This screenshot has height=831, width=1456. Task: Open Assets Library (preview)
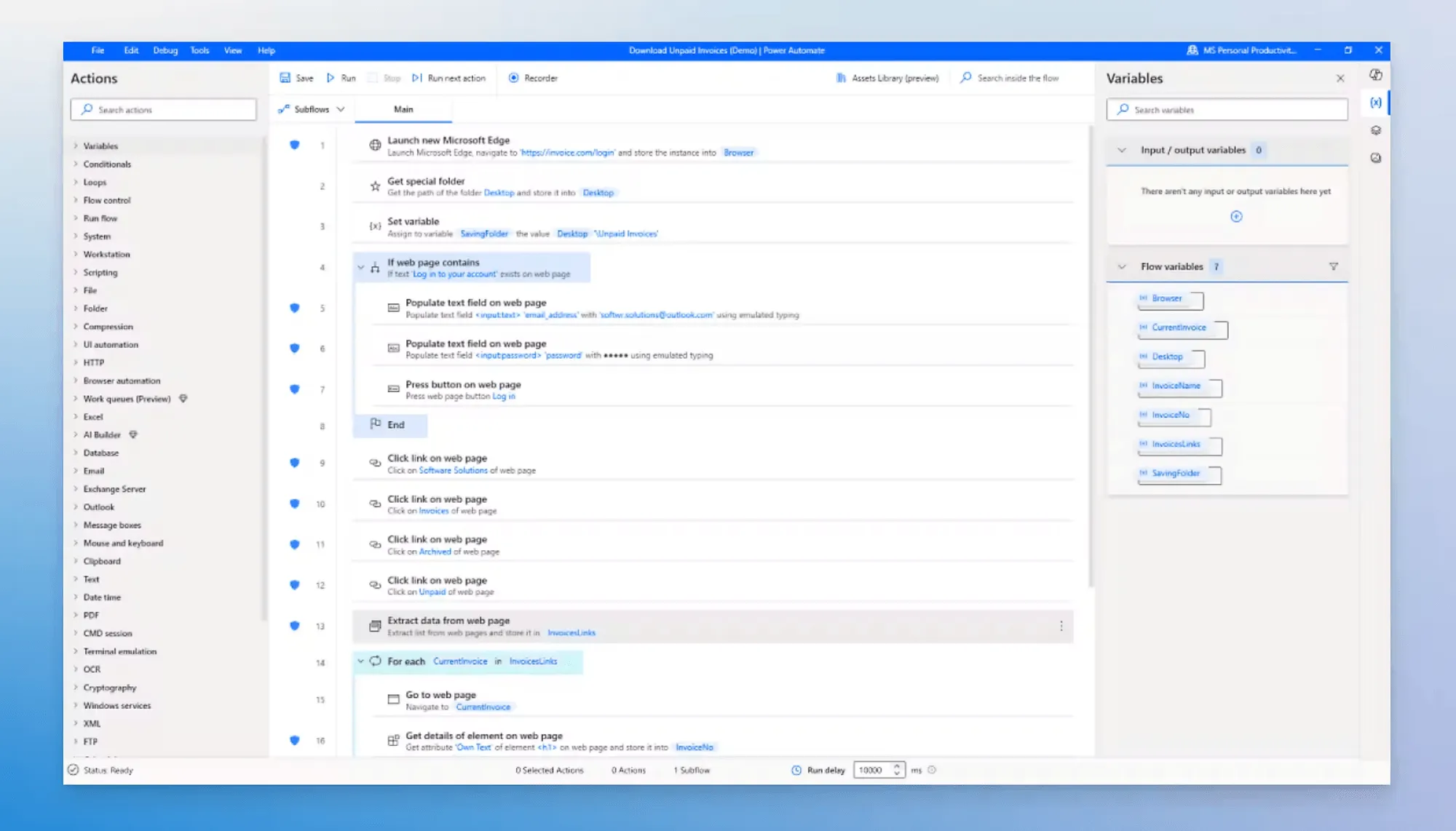[x=887, y=78]
